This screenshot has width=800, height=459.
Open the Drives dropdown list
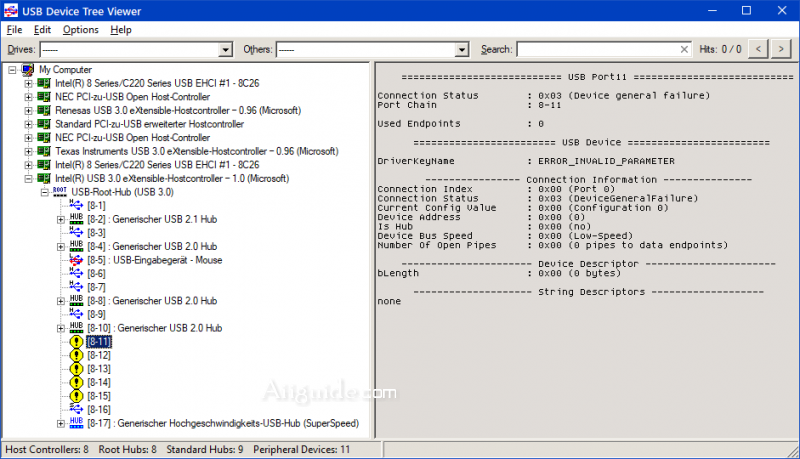[225, 49]
